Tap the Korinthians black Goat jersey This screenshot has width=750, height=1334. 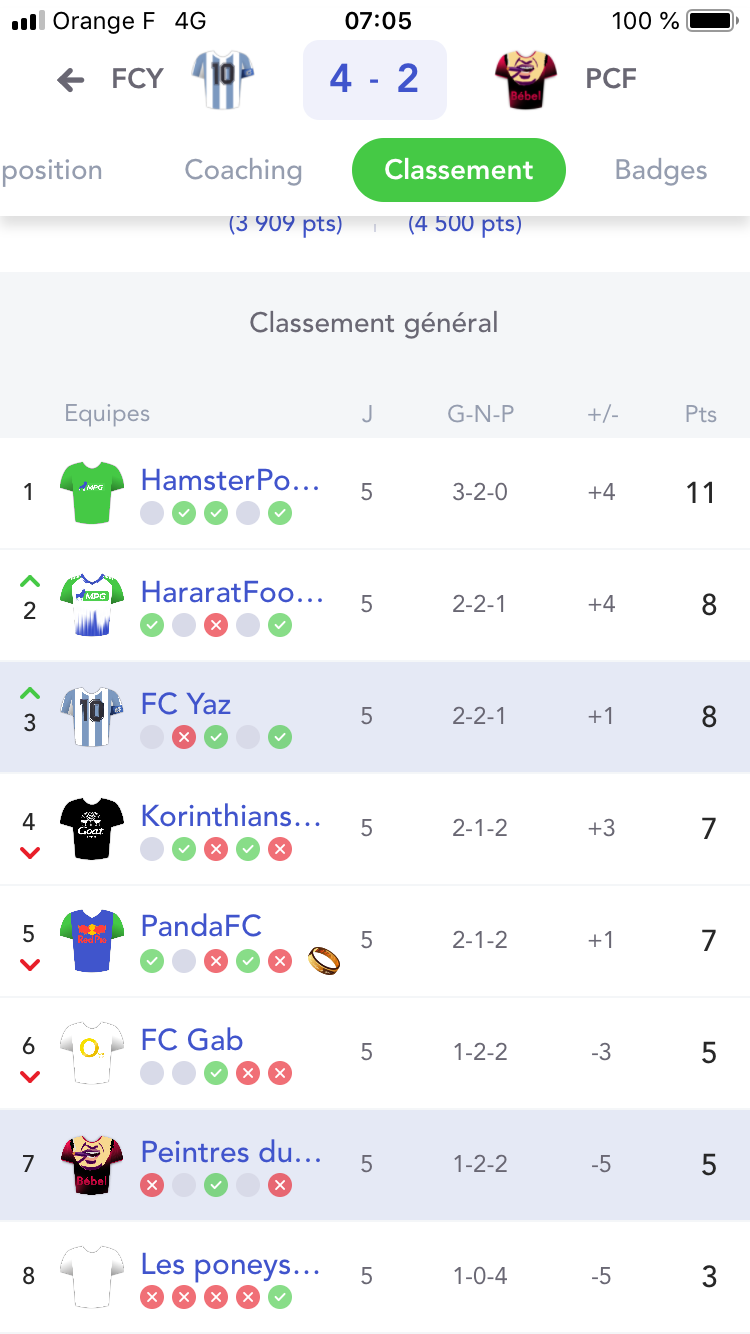coord(92,828)
